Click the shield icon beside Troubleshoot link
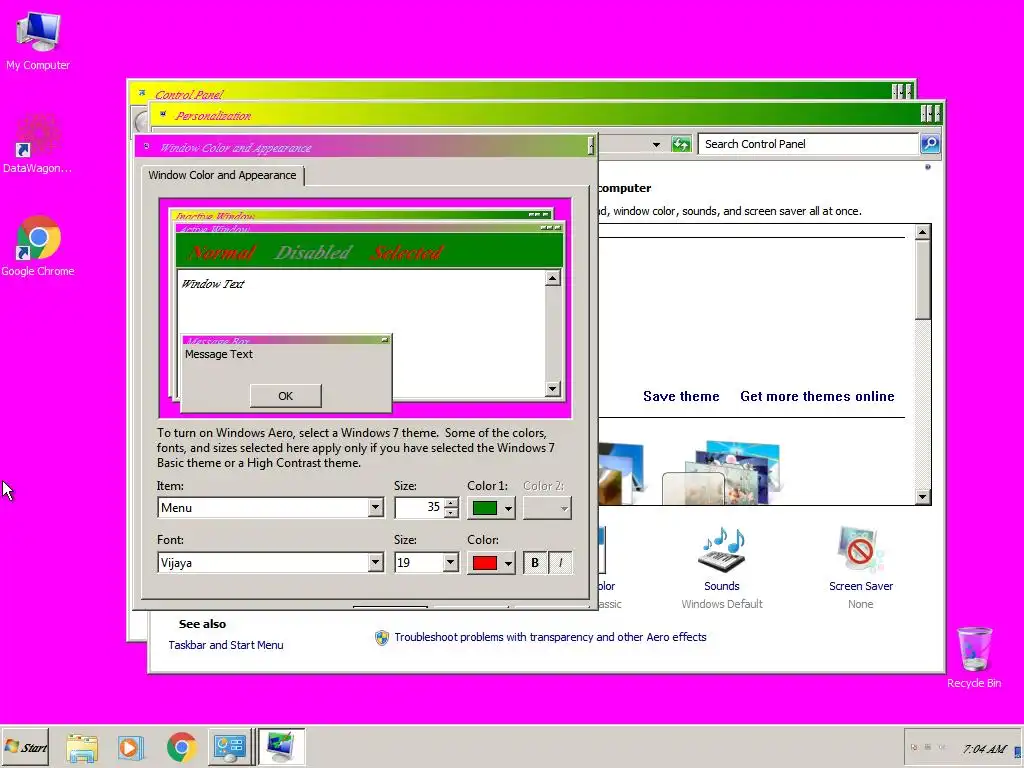This screenshot has width=1024, height=768. tap(382, 637)
